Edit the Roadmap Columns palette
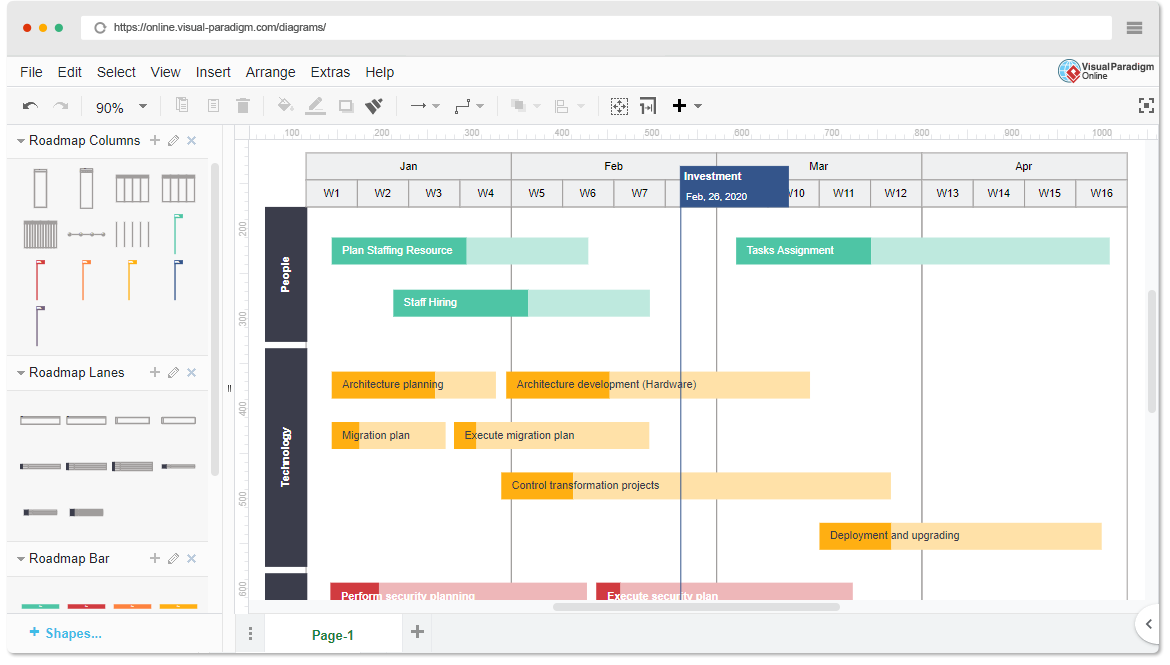This screenshot has height=665, width=1170. 173,140
